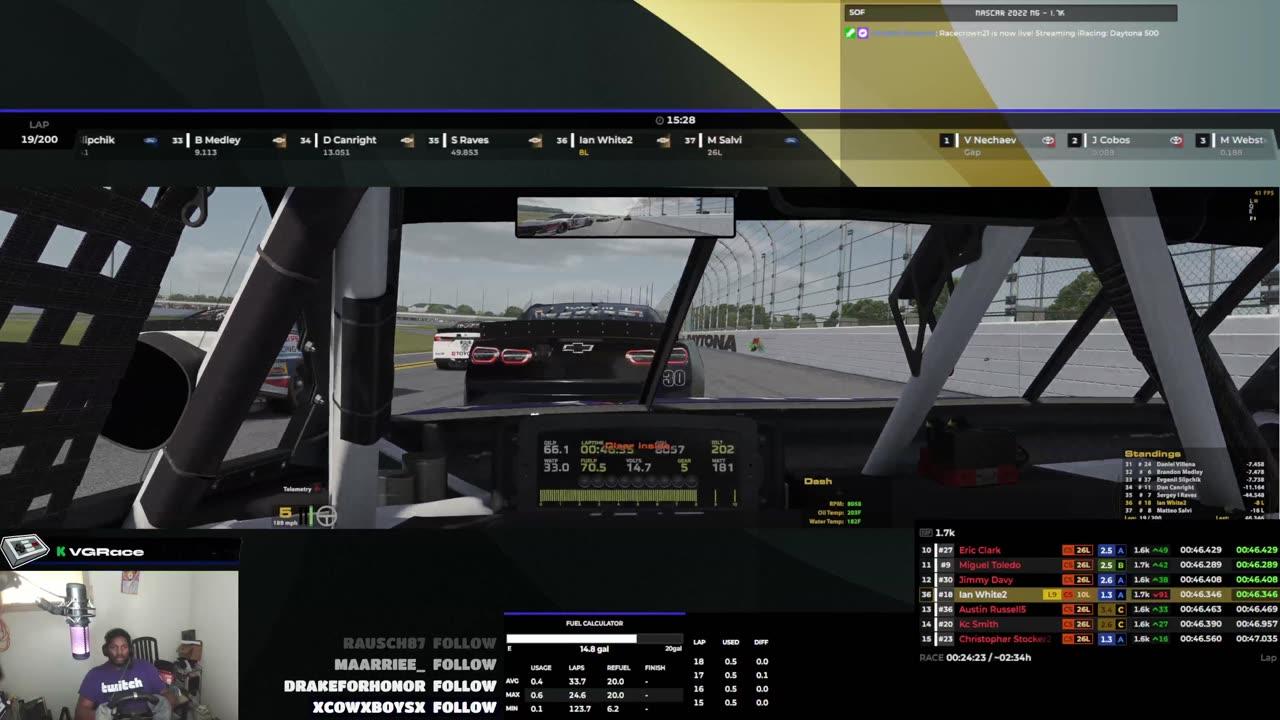Image resolution: width=1280 pixels, height=720 pixels.
Task: Click the 189 mph speed readout
Action: pos(285,523)
